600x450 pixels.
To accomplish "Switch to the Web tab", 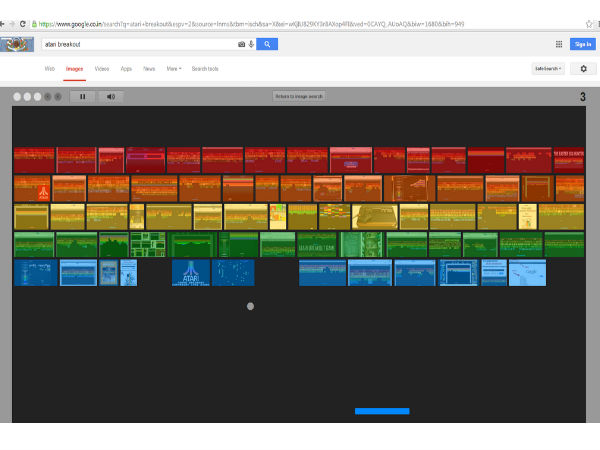I will coord(50,69).
